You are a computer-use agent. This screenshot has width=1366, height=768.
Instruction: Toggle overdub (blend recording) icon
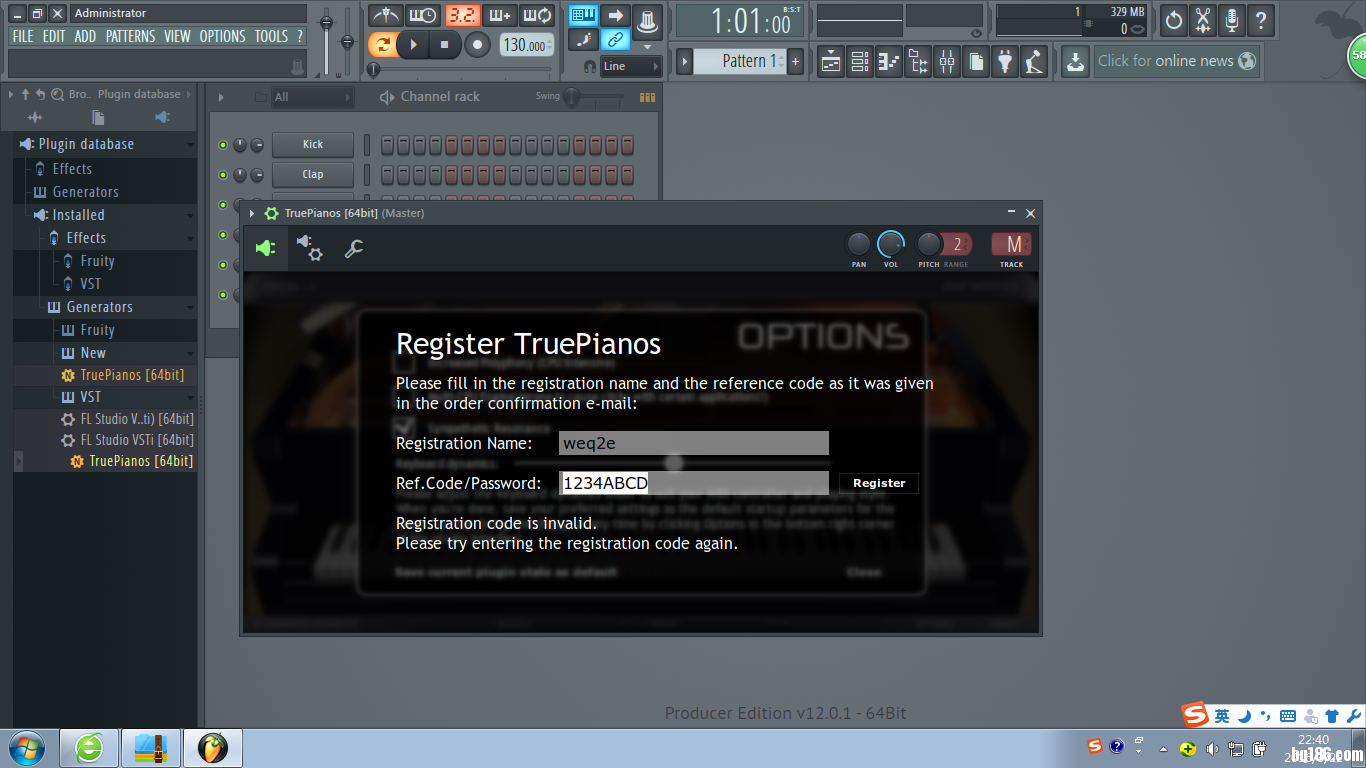point(500,15)
